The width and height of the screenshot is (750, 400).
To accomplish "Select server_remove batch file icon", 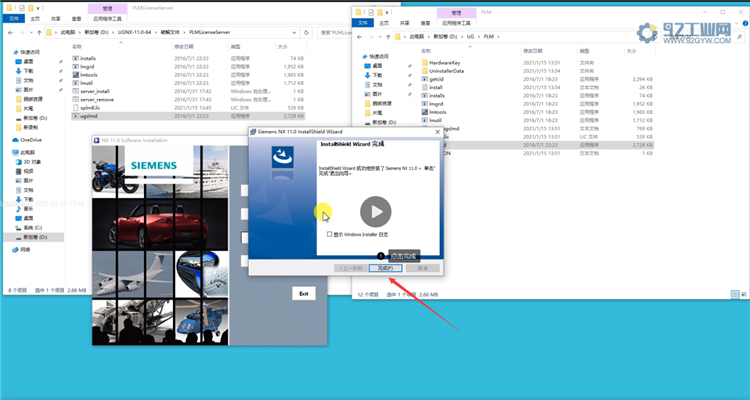I will (76, 100).
